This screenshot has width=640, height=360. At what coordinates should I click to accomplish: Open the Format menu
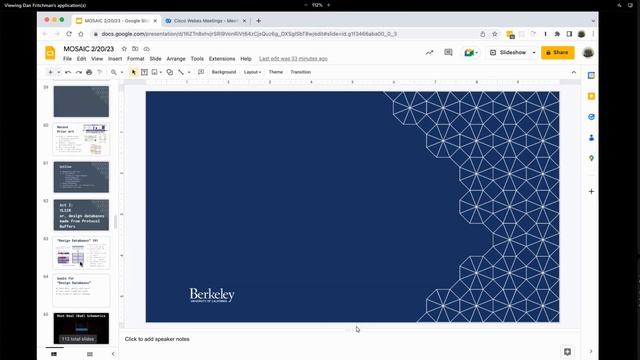coord(136,59)
